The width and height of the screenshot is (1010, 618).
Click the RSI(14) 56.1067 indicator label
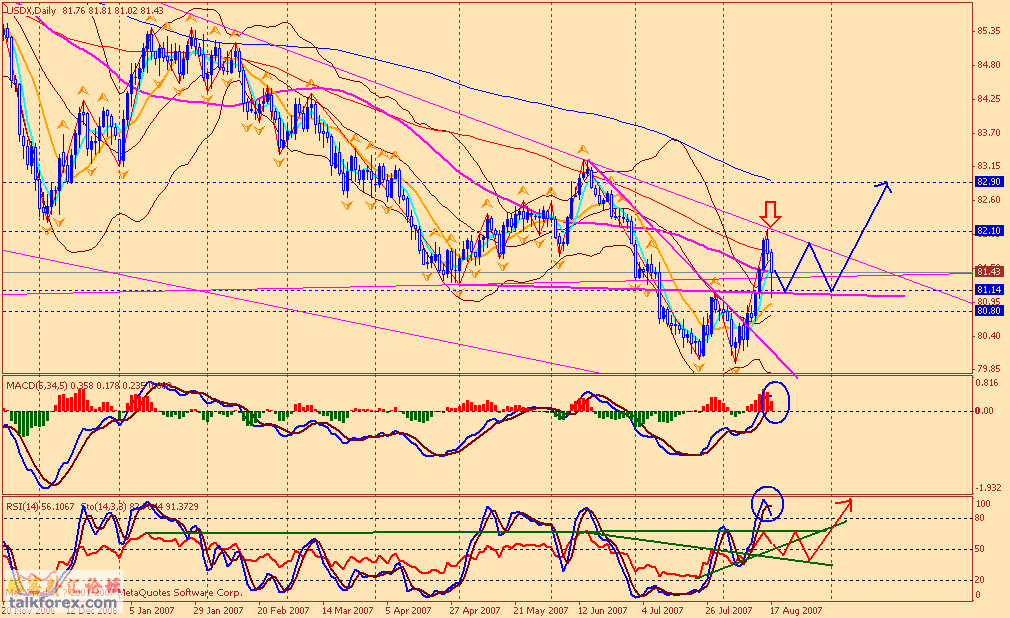click(40, 507)
